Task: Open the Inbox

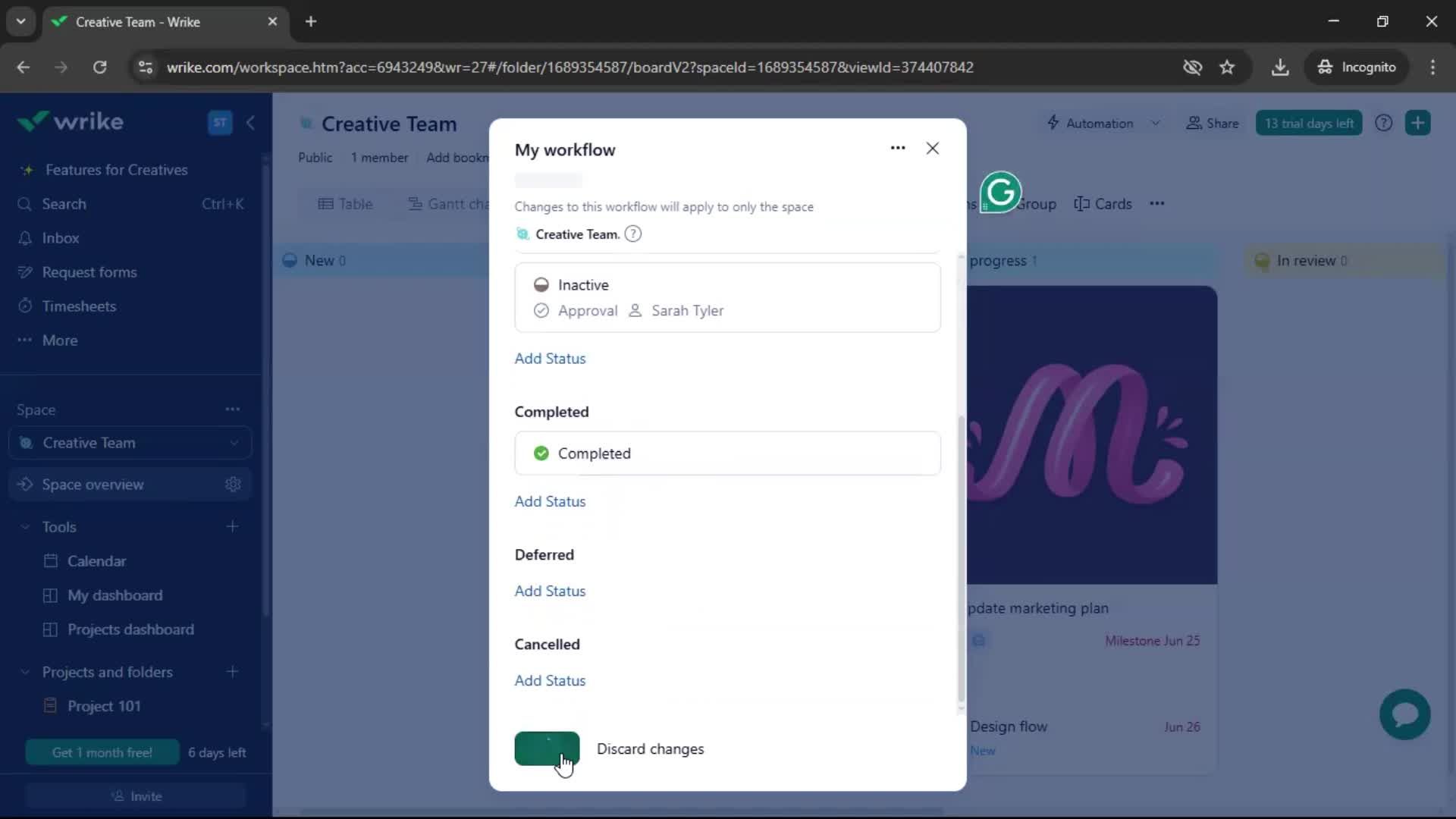Action: [x=60, y=238]
